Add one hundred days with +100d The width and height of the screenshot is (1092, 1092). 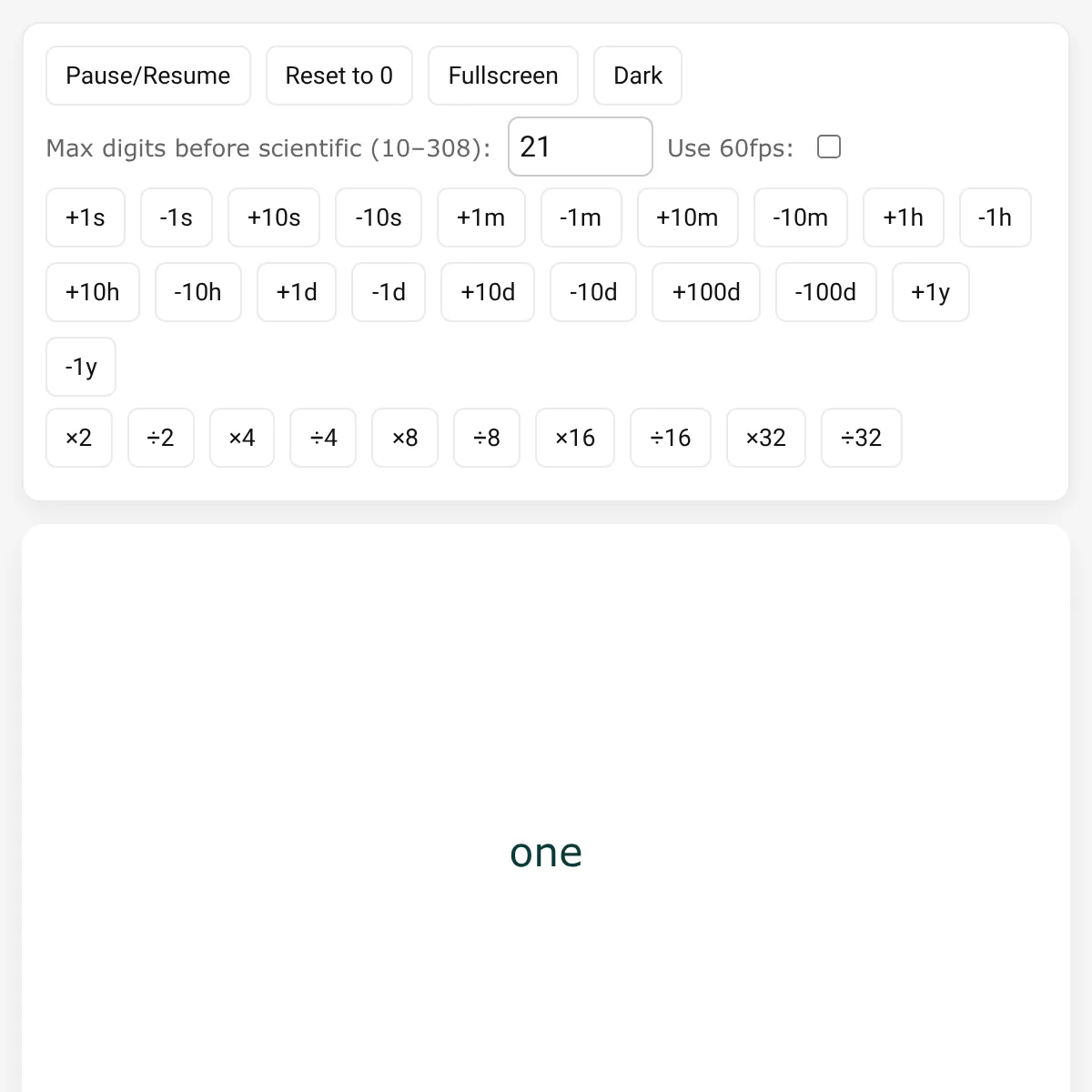pyautogui.click(x=706, y=292)
